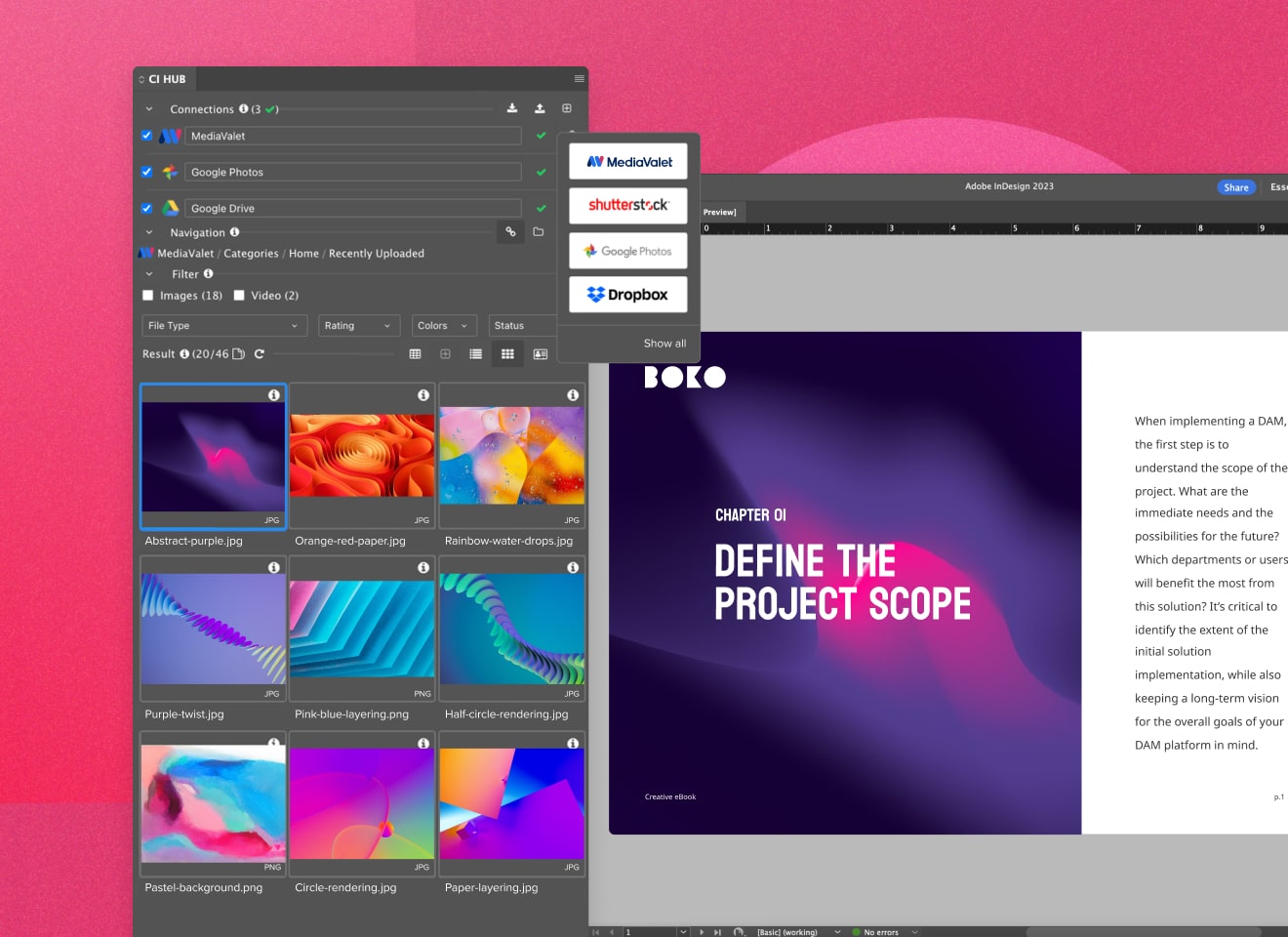Viewport: 1288px width, 937px height.
Task: Go to Categories in breadcrumb
Action: coord(251,254)
